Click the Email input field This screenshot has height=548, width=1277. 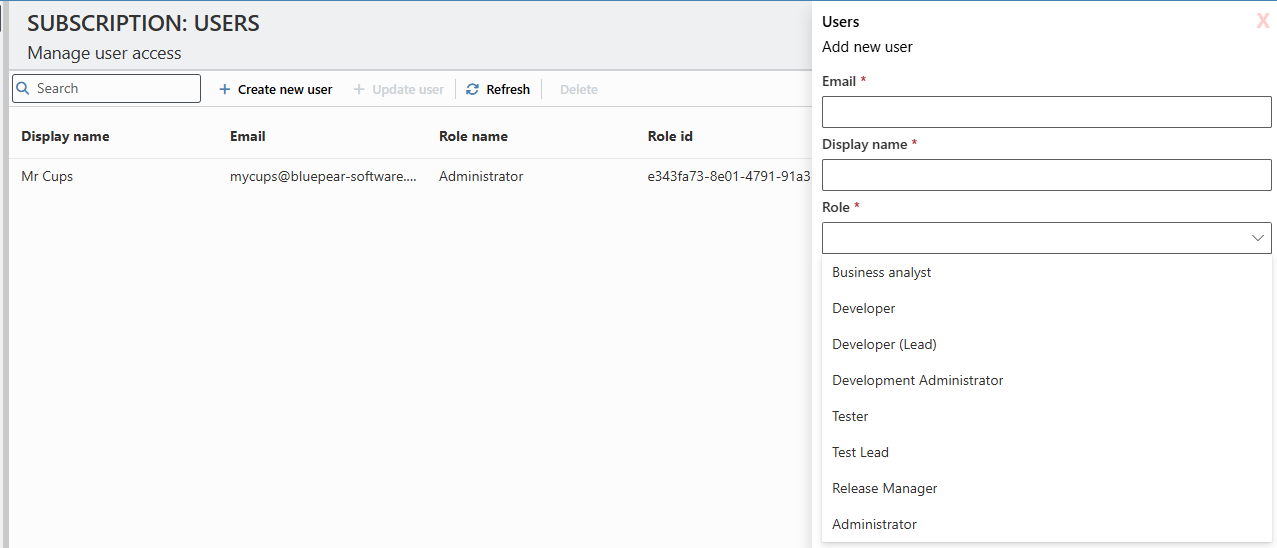(1046, 112)
